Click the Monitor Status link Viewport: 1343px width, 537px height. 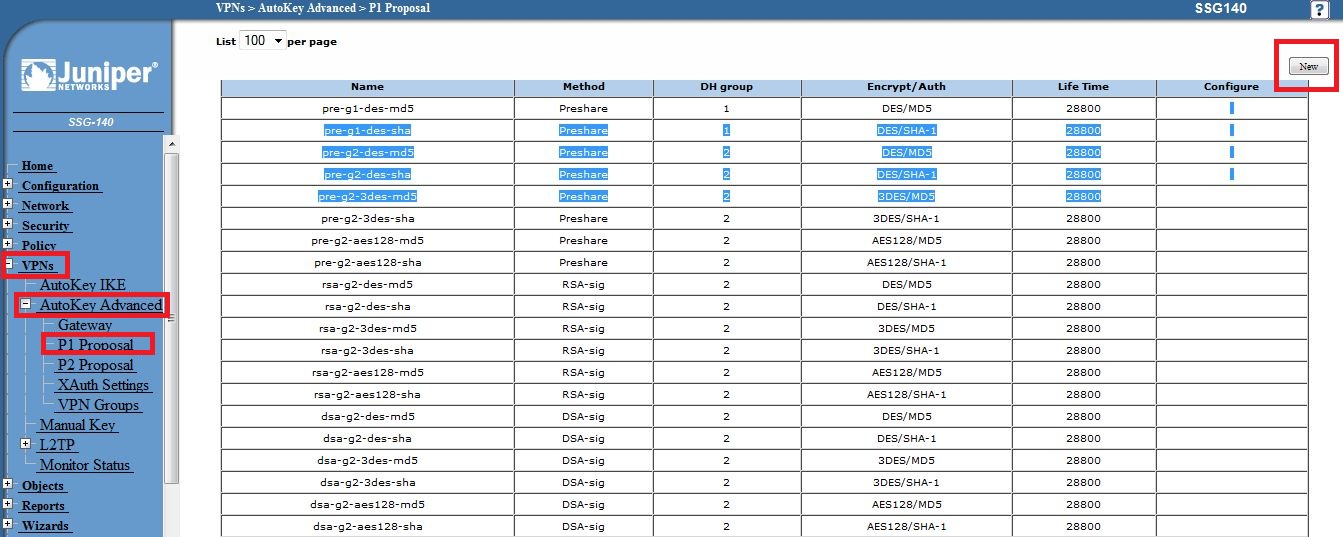tap(86, 465)
